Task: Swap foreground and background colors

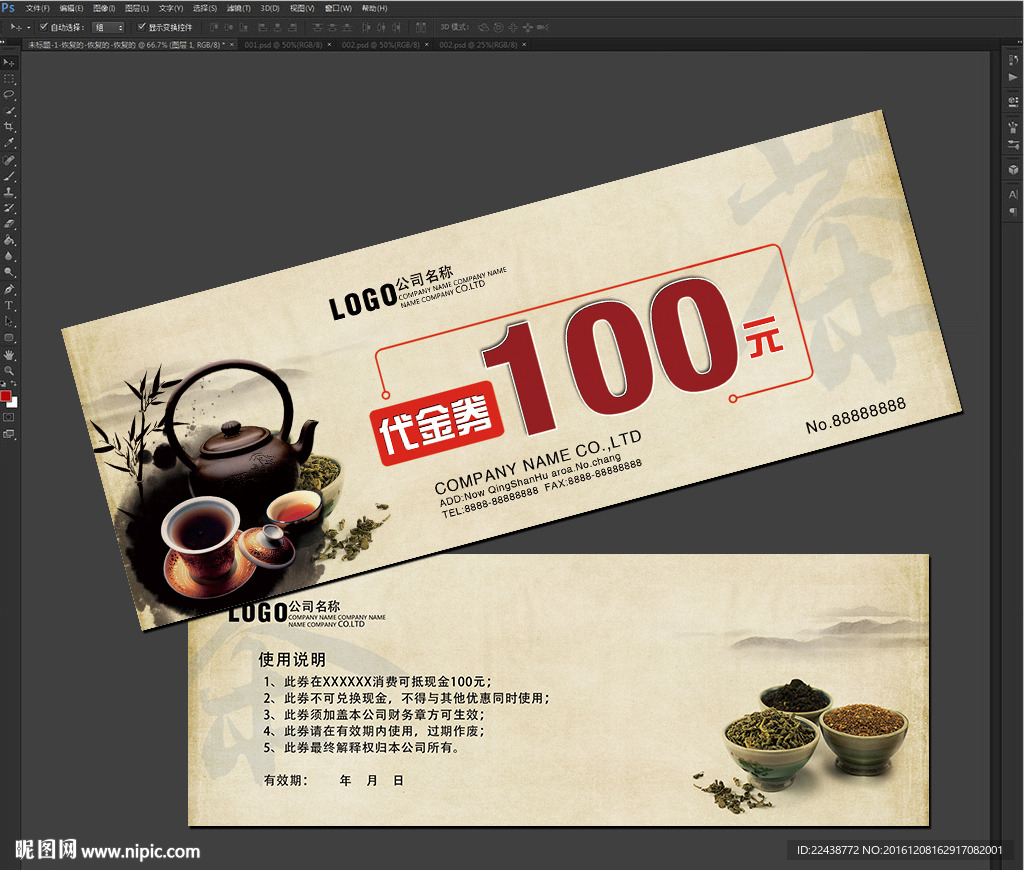Action: tap(14, 383)
